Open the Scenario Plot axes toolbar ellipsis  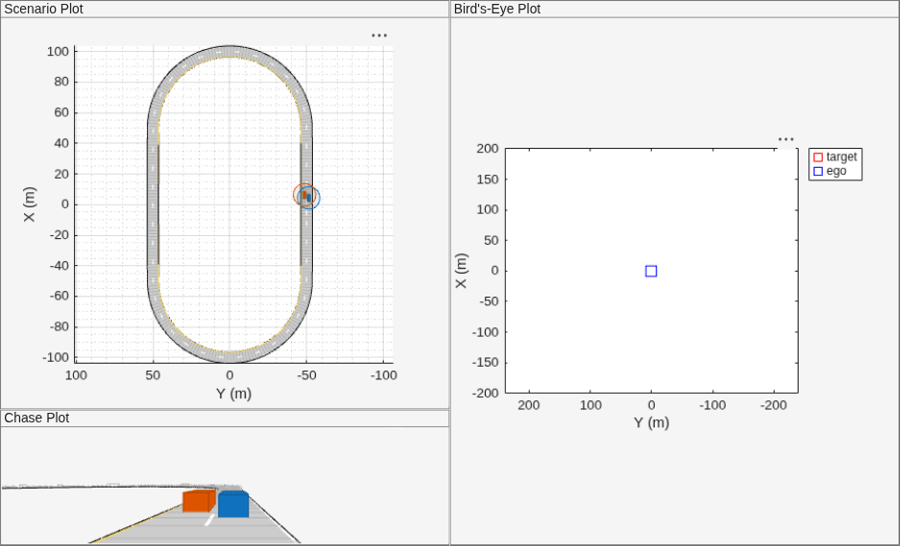[x=379, y=35]
